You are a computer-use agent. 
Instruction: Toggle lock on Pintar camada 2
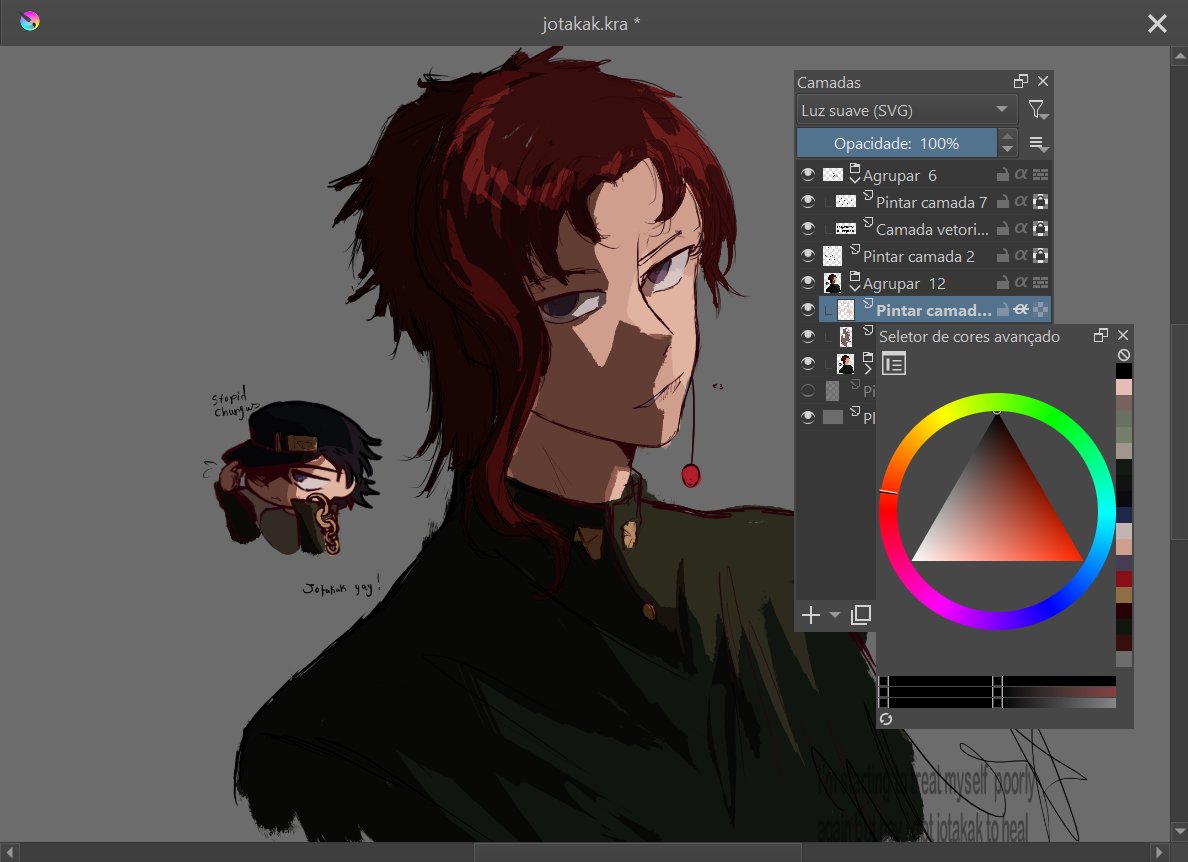[x=1002, y=255]
